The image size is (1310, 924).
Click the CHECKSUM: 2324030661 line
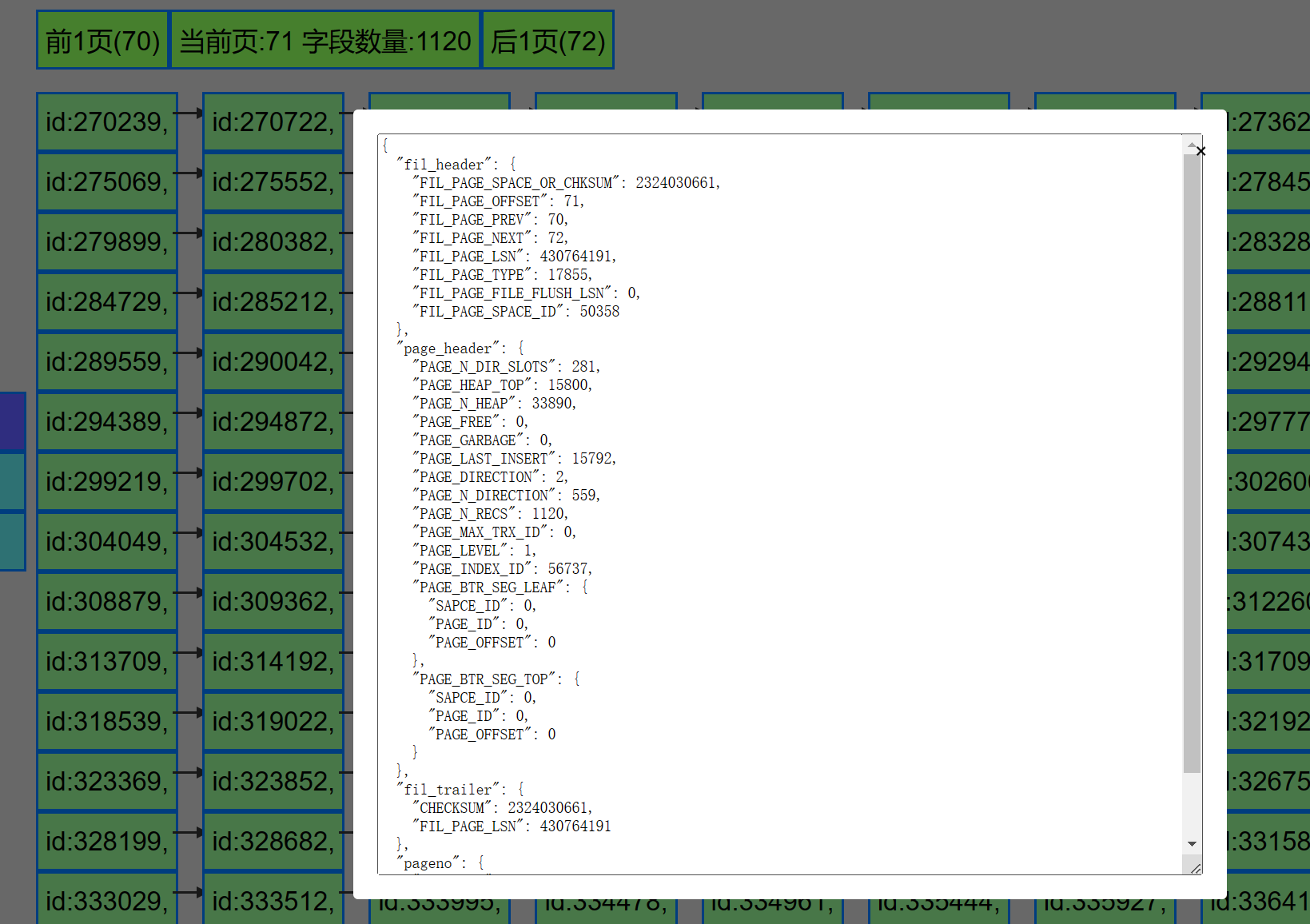click(x=502, y=808)
